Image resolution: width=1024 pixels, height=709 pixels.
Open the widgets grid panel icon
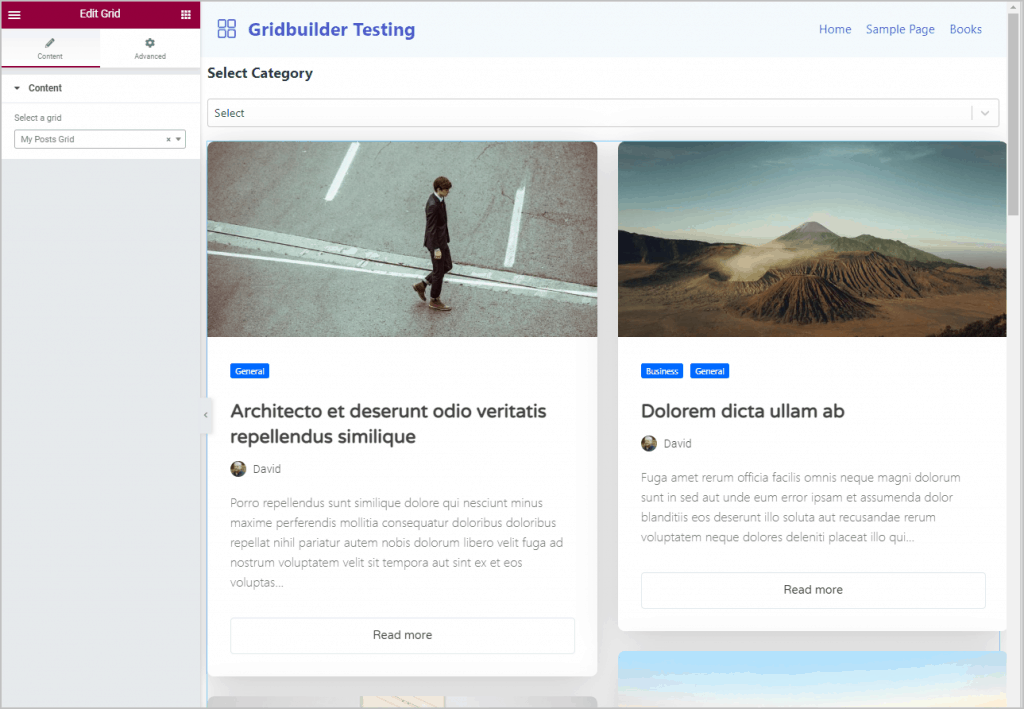pyautogui.click(x=186, y=15)
